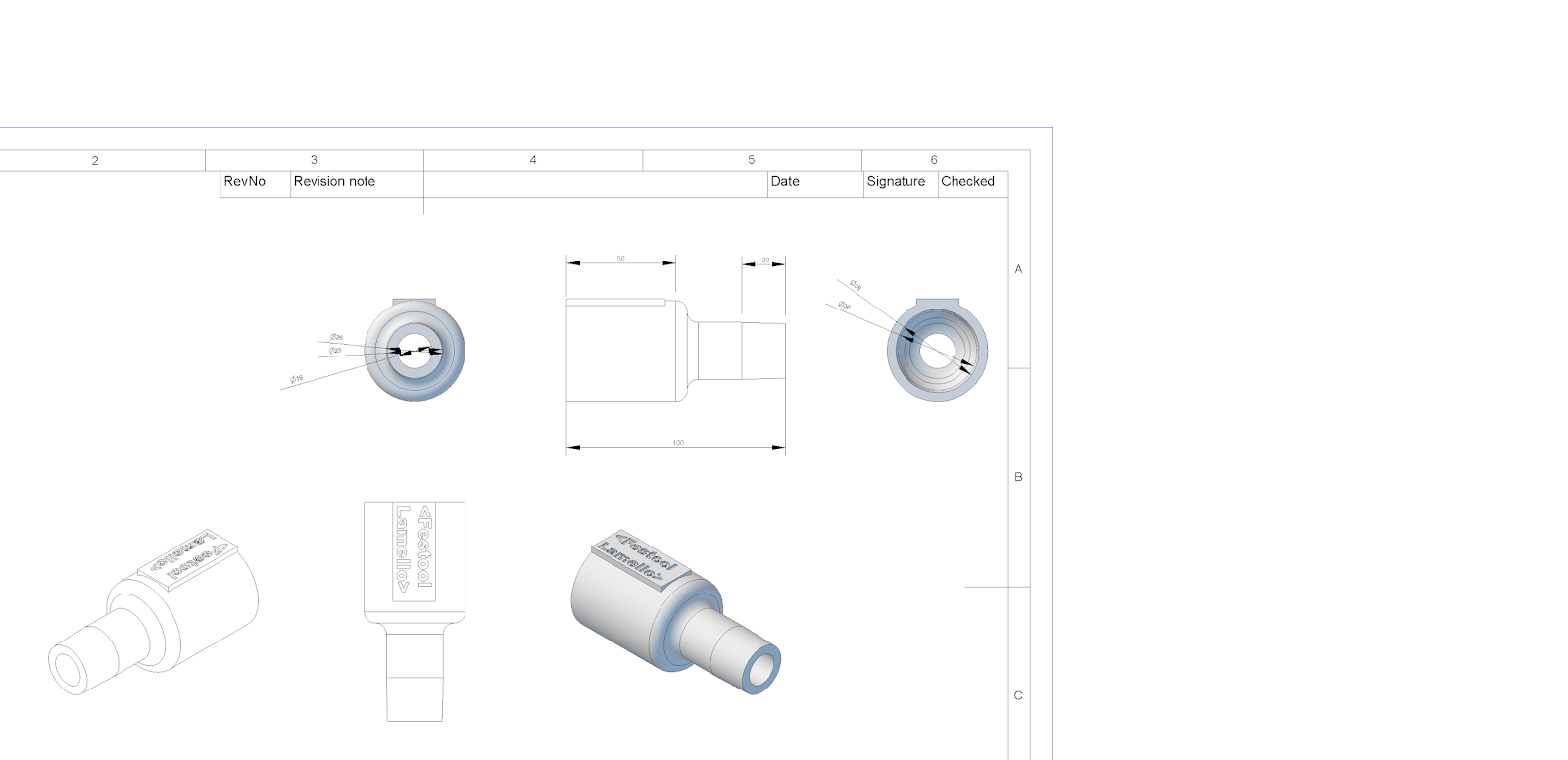The height and width of the screenshot is (760, 1568).
Task: Click row zone letter B on the sheet border
Action: (1019, 477)
